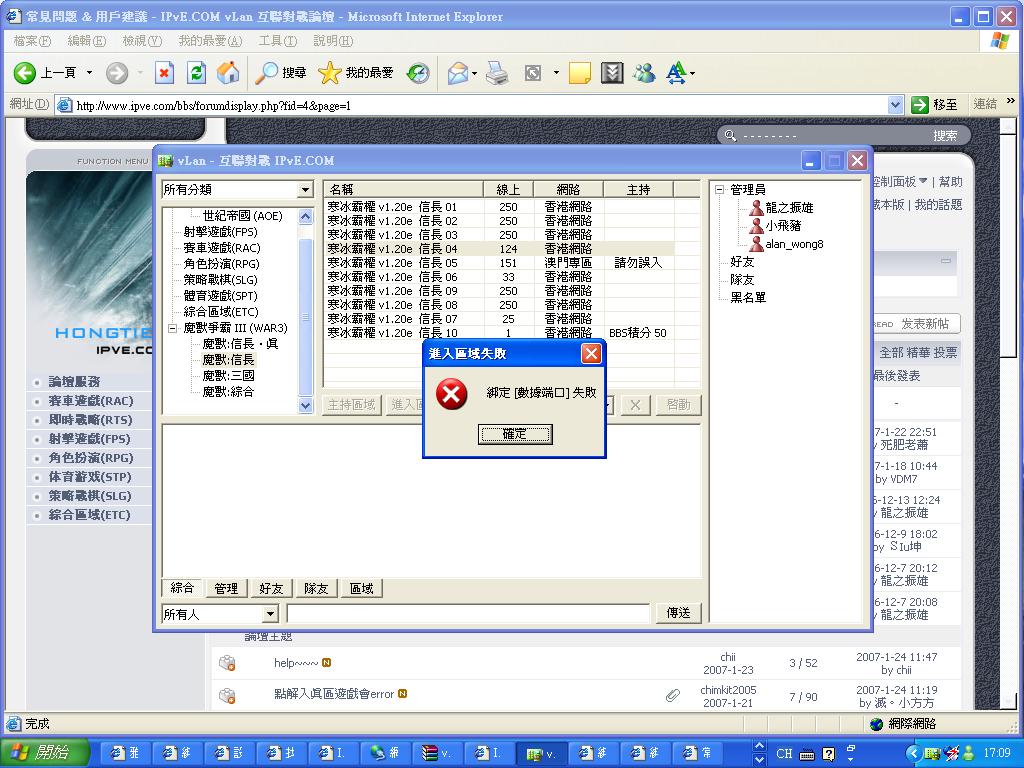1024x768 pixels.
Task: Open the 所有人 recipient dropdown
Action: pos(270,613)
